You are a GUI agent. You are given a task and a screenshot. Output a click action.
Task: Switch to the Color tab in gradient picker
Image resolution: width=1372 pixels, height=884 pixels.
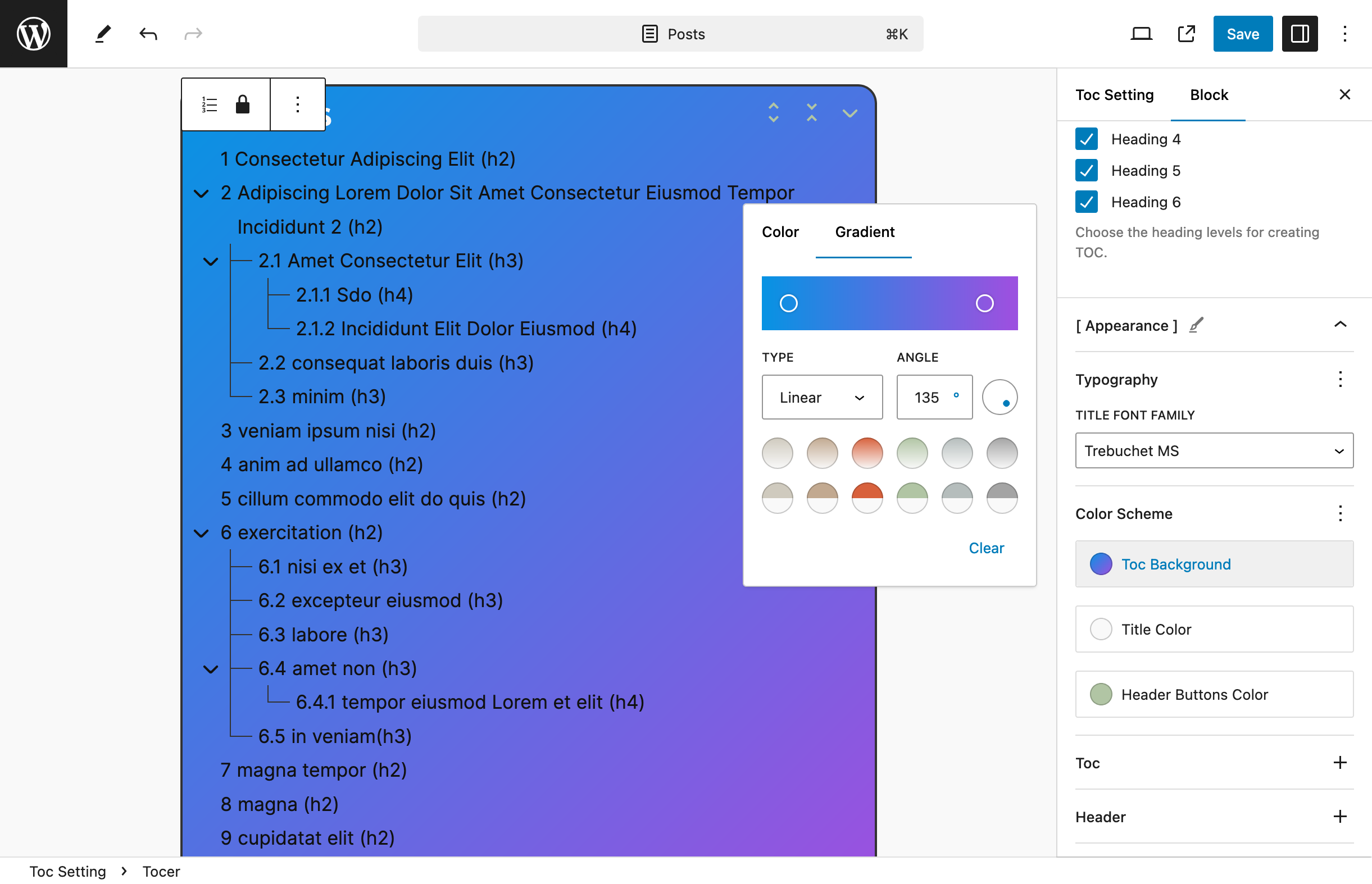point(780,232)
